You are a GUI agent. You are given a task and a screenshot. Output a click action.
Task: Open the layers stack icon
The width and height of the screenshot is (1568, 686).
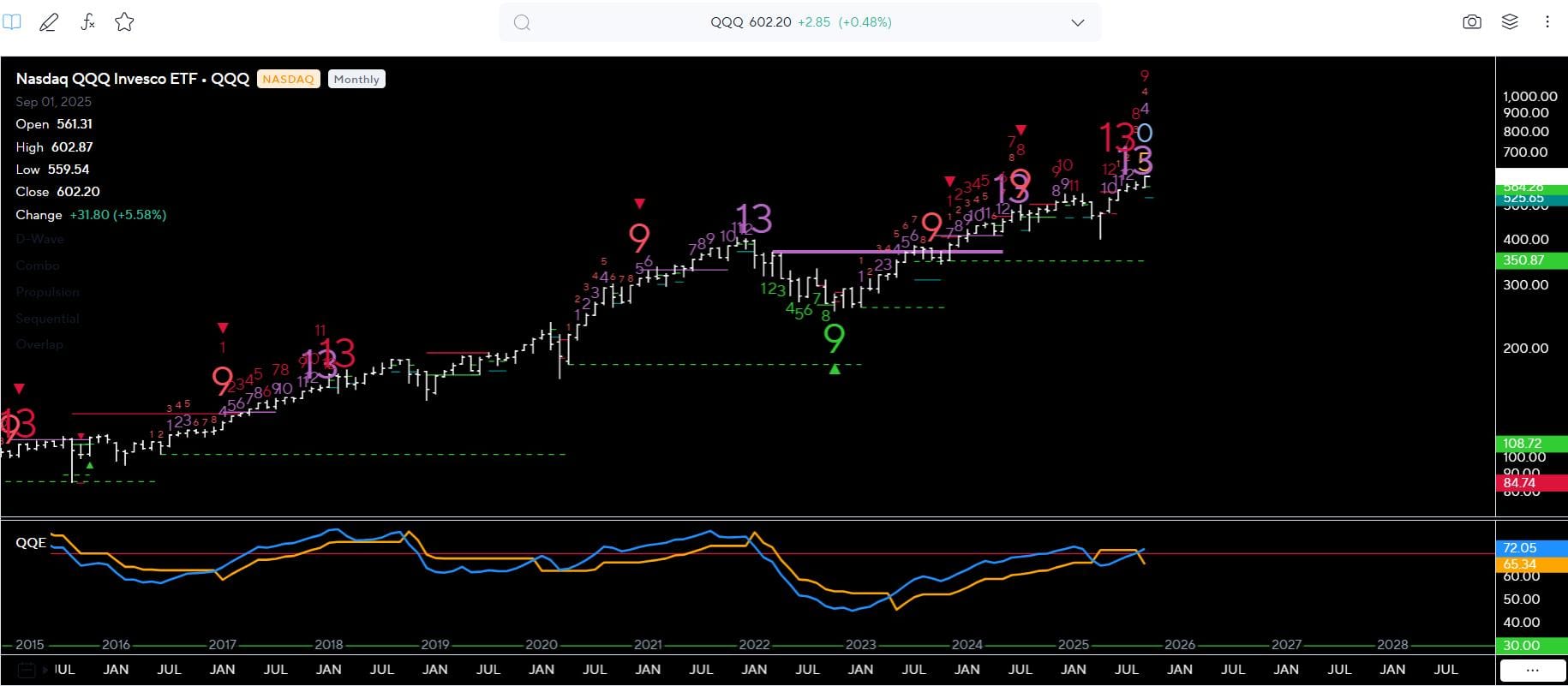point(1510,22)
